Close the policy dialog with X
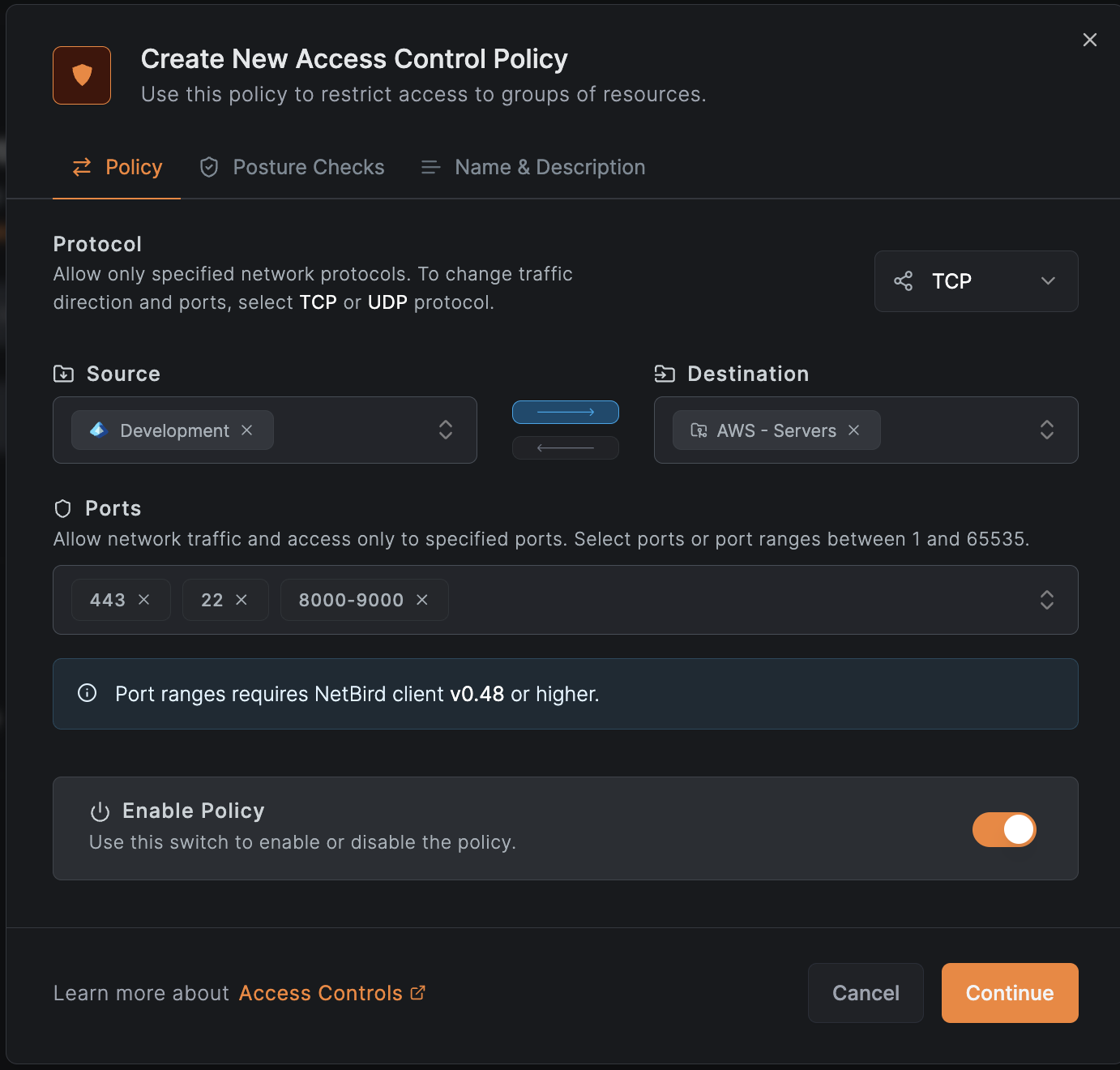The height and width of the screenshot is (1070, 1120). (1089, 40)
